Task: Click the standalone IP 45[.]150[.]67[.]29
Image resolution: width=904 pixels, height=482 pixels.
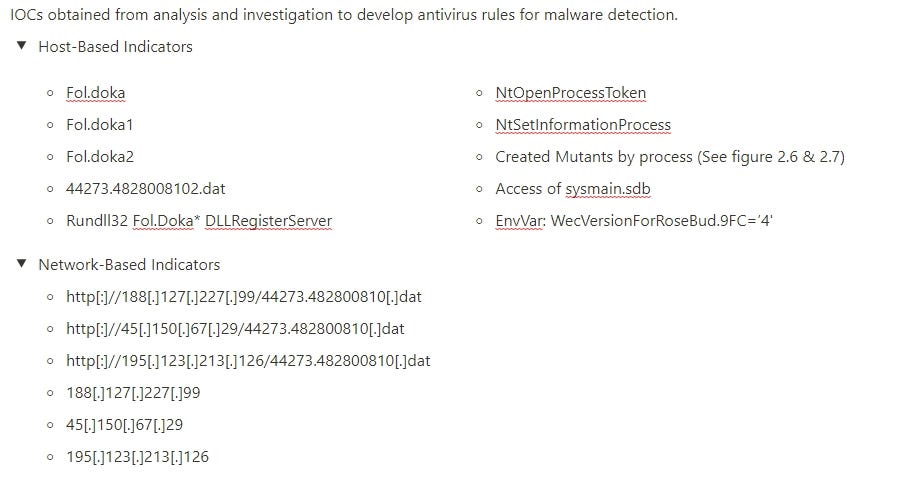Action: coord(125,425)
